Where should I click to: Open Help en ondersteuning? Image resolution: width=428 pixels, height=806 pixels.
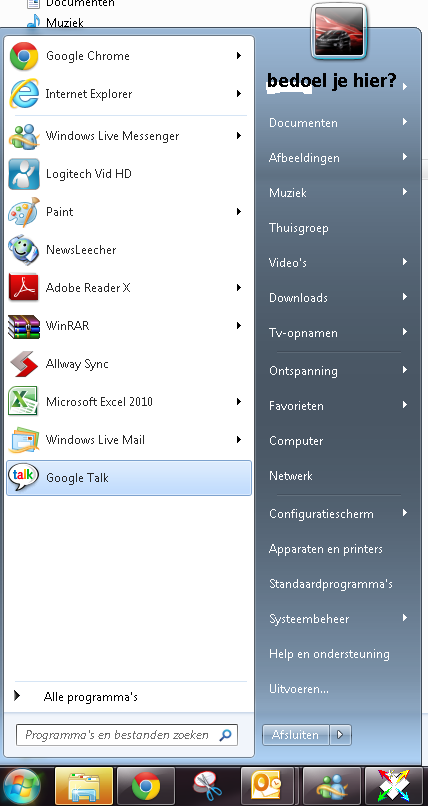(329, 654)
